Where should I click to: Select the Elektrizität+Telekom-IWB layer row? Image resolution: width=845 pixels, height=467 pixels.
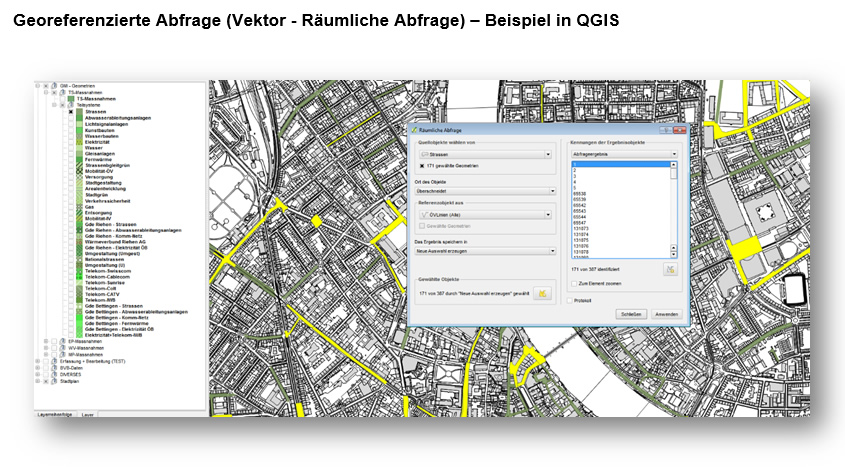point(114,334)
